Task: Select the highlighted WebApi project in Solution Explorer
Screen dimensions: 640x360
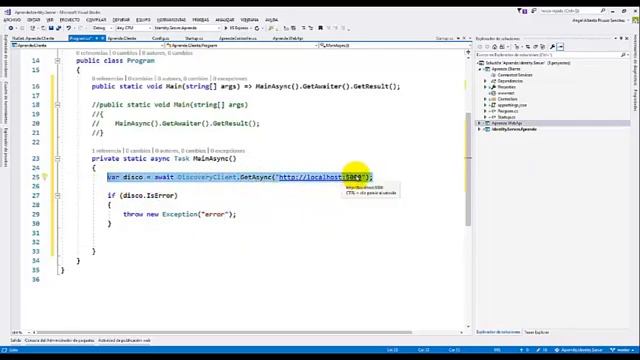Action: [554, 123]
